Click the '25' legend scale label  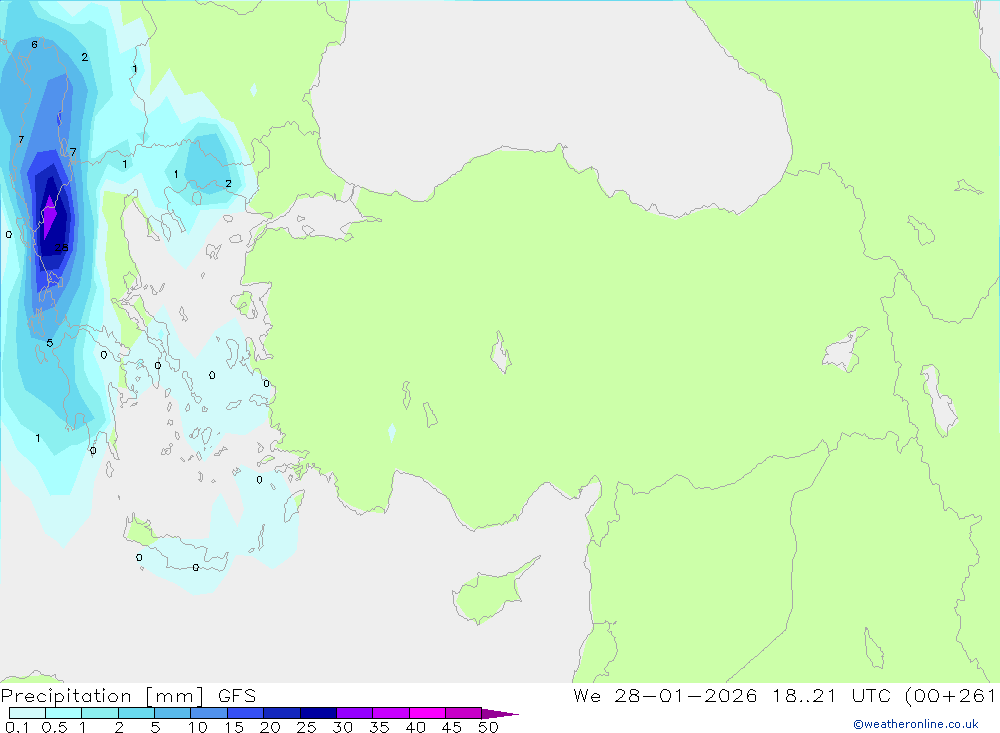pyautogui.click(x=307, y=727)
